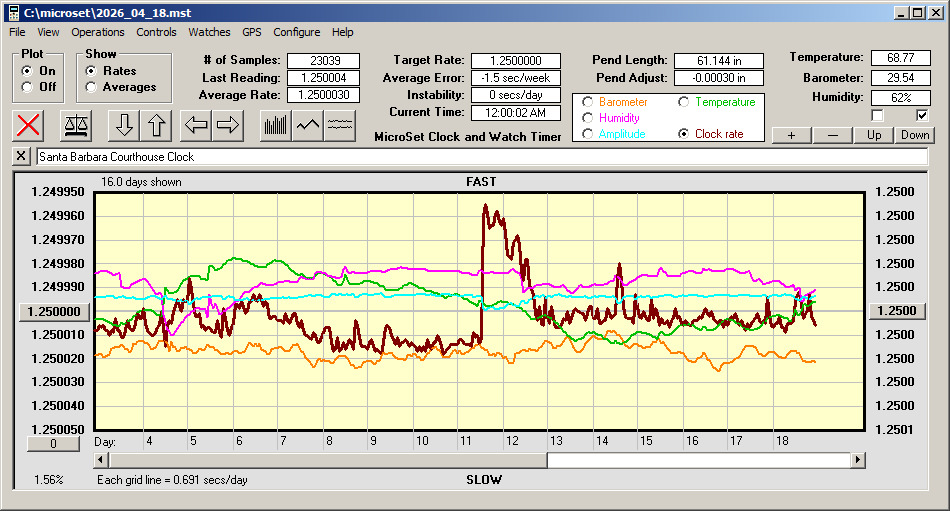Click the right arrow toolbar icon

pos(228,125)
